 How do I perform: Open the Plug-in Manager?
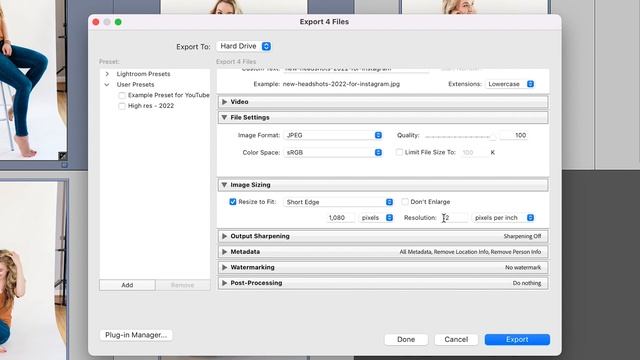pyautogui.click(x=136, y=335)
